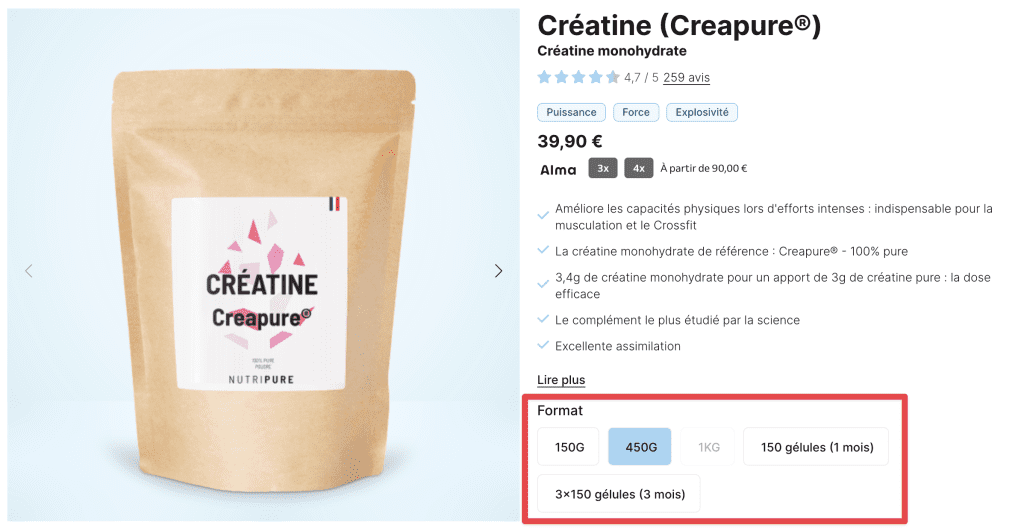
Task: Click the French flag on the pouch label
Action: (334, 204)
